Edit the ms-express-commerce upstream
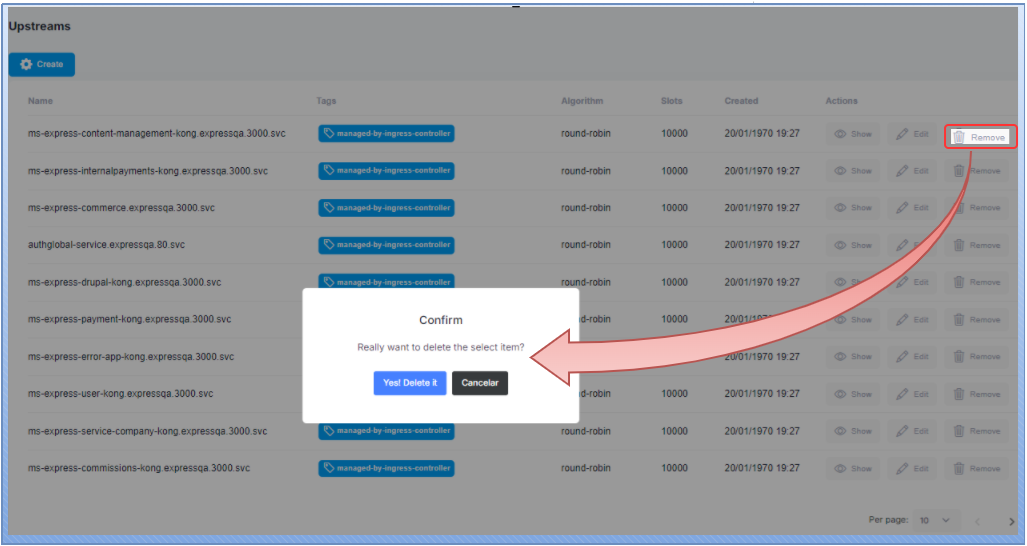Screen dimensions: 1027x546 point(912,208)
